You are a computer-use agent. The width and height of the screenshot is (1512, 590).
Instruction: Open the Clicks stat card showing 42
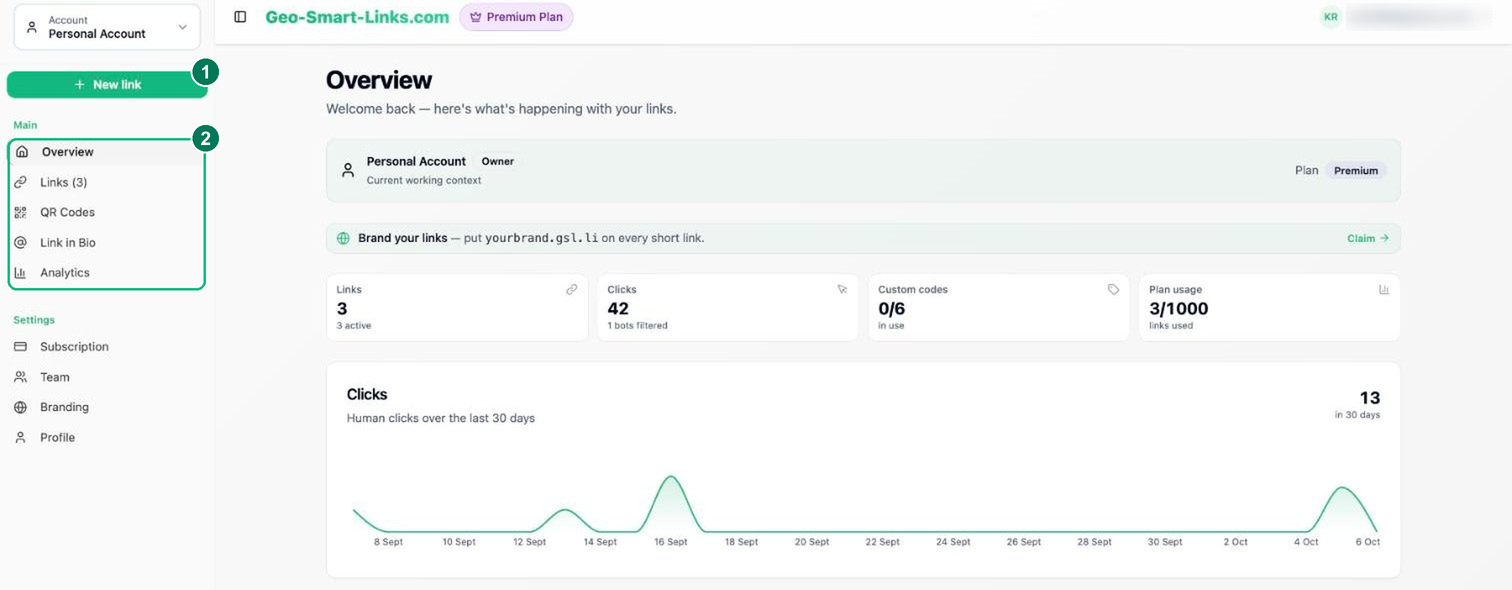(728, 307)
